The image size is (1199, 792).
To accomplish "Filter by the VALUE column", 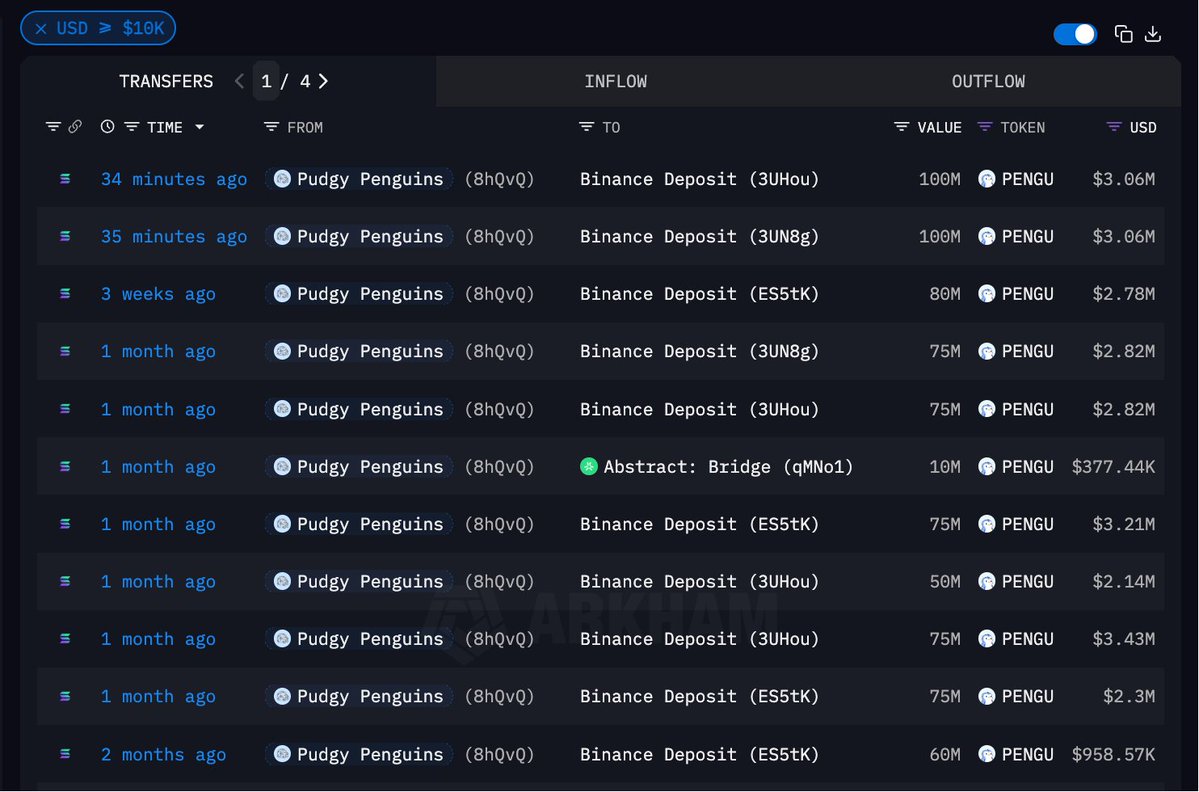I will [902, 127].
